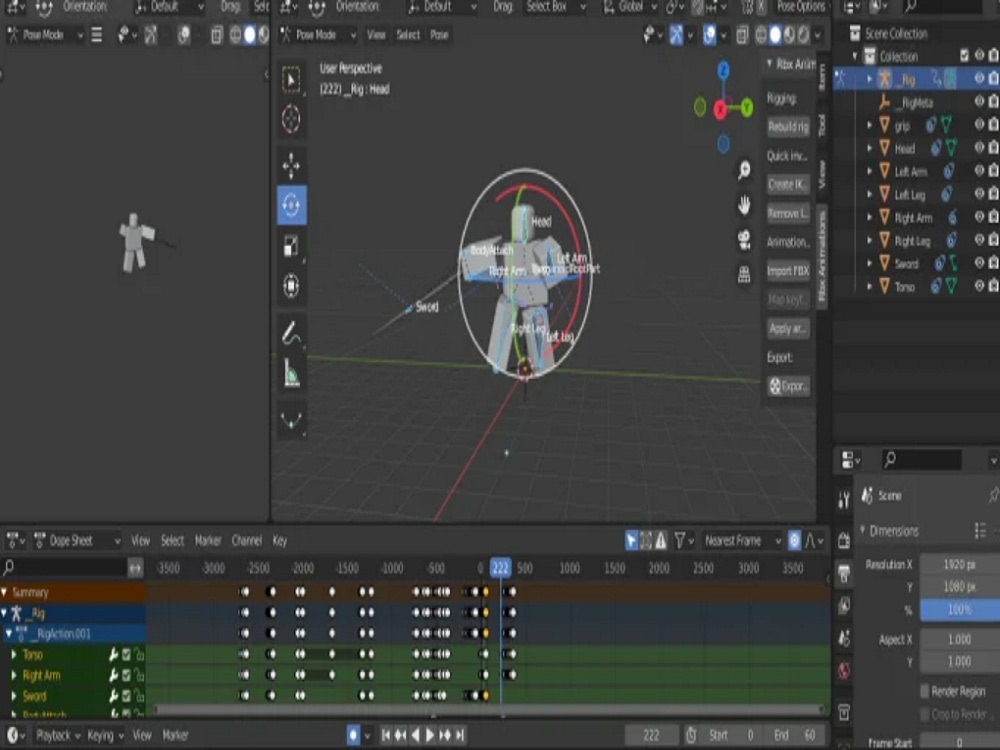Click the zoom view magnifier icon
The width and height of the screenshot is (1000, 750).
click(x=744, y=170)
